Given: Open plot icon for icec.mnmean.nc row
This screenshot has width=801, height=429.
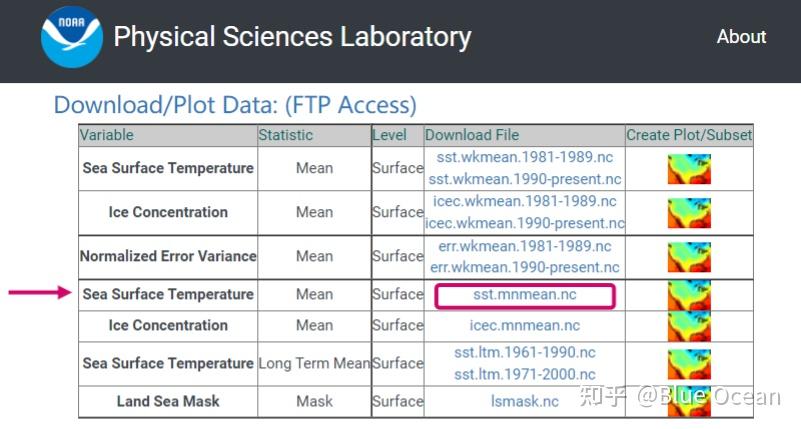Looking at the screenshot, I should pyautogui.click(x=689, y=326).
